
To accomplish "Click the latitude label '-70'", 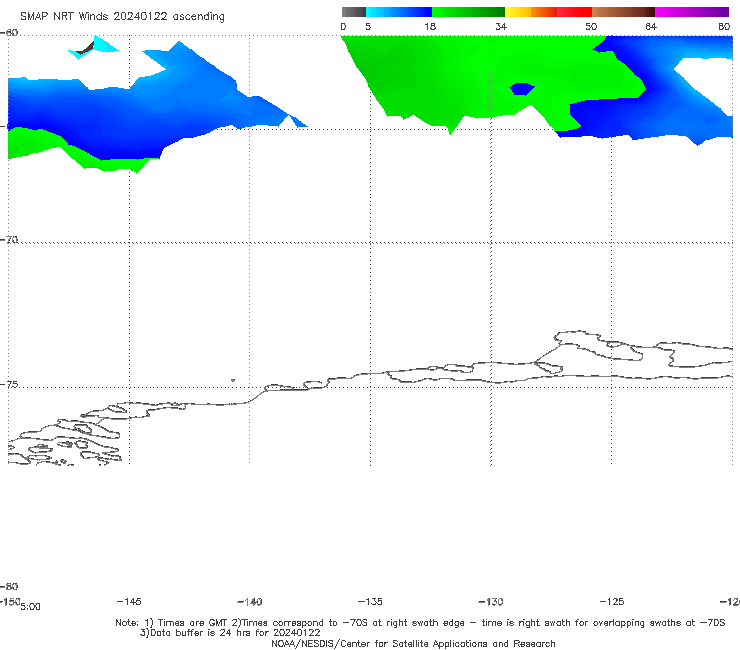I will click(9, 240).
